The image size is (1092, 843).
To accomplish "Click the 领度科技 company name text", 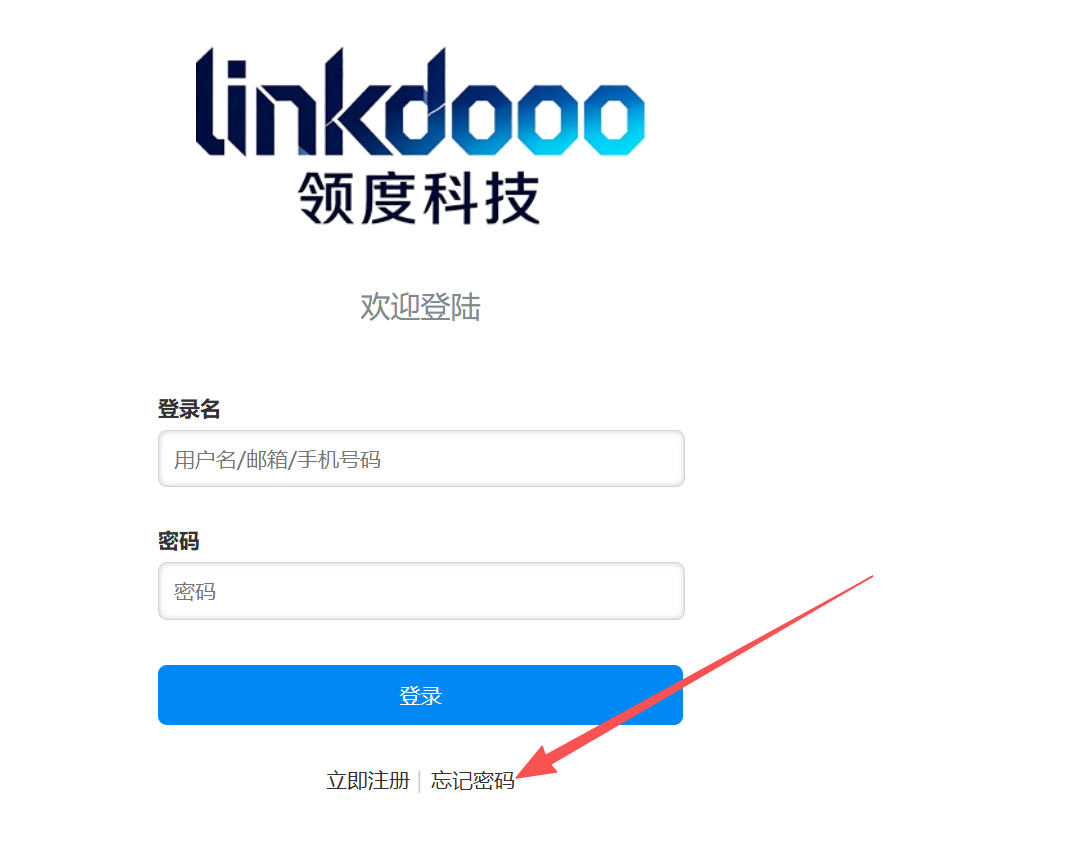I will (419, 199).
